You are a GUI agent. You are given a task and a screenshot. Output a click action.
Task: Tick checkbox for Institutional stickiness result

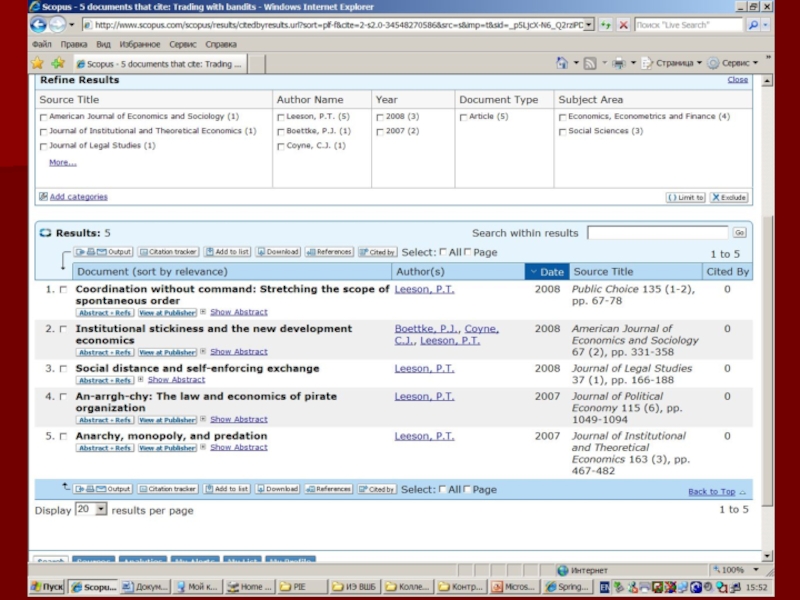point(63,329)
